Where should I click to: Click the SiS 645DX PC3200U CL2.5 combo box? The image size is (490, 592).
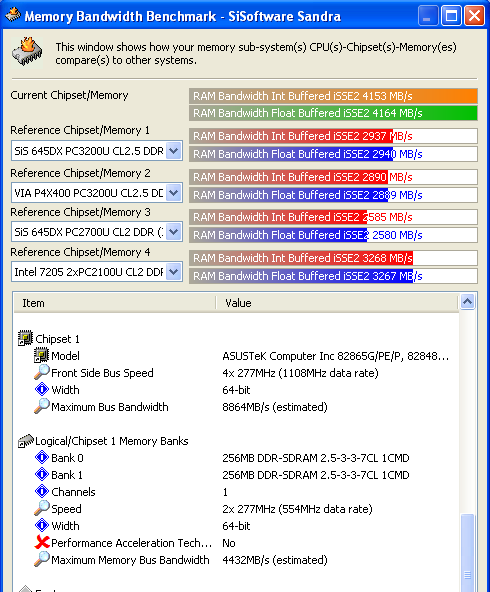(x=97, y=151)
